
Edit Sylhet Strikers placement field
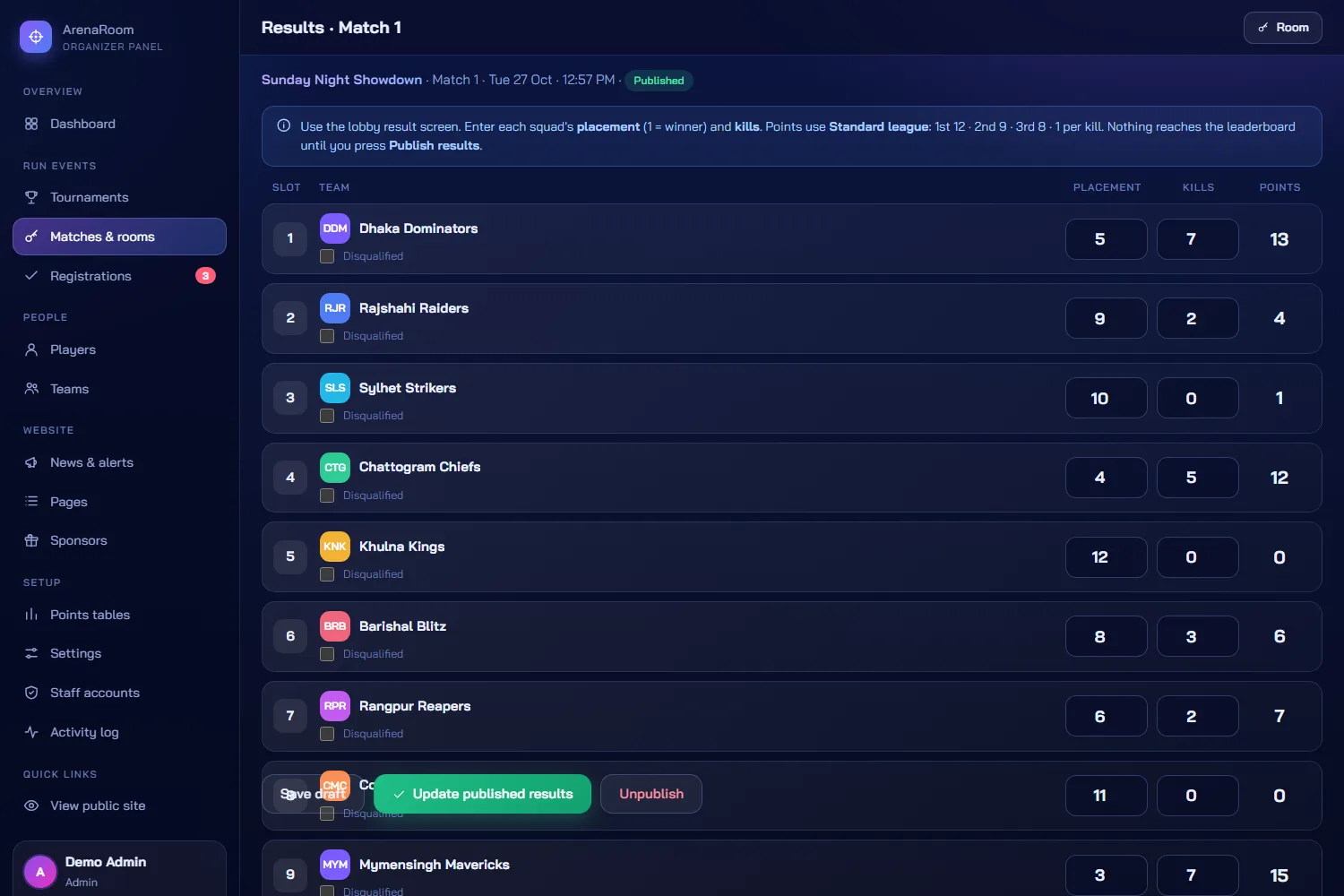pyautogui.click(x=1107, y=398)
